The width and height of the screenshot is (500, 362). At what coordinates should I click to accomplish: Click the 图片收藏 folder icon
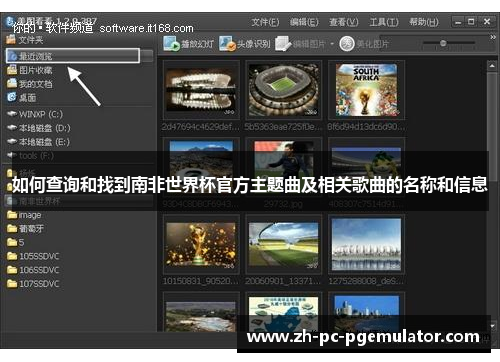pyautogui.click(x=12, y=70)
